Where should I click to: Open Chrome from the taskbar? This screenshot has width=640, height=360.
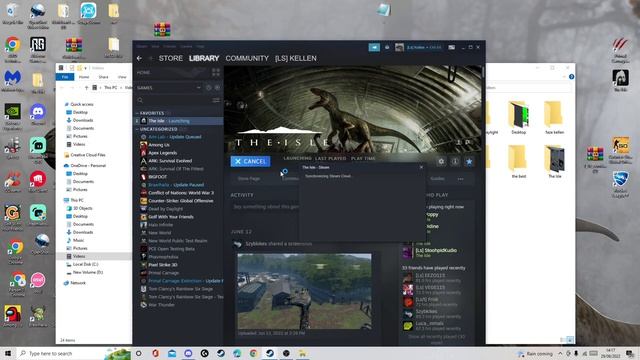pyautogui.click(x=253, y=353)
